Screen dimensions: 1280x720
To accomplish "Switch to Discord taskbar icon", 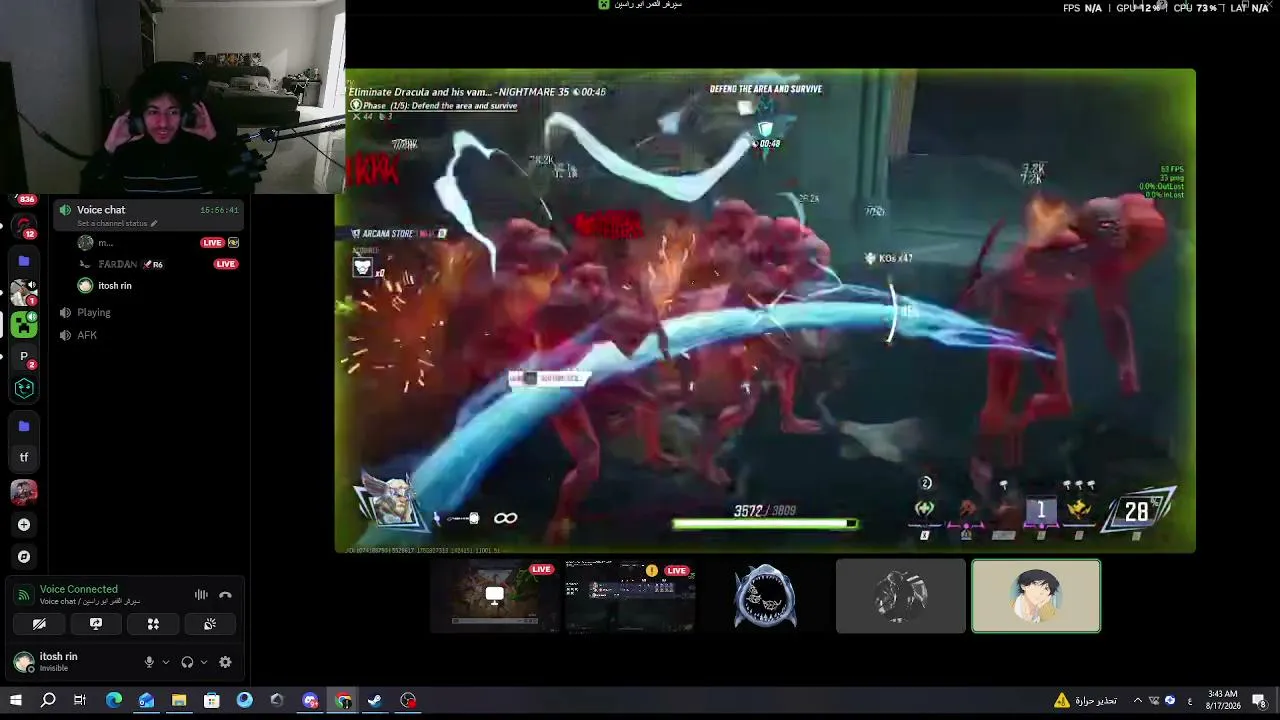I will 310,700.
